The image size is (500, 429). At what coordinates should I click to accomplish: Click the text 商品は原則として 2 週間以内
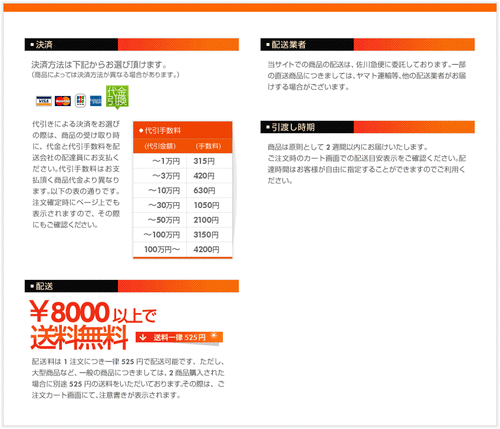click(347, 147)
